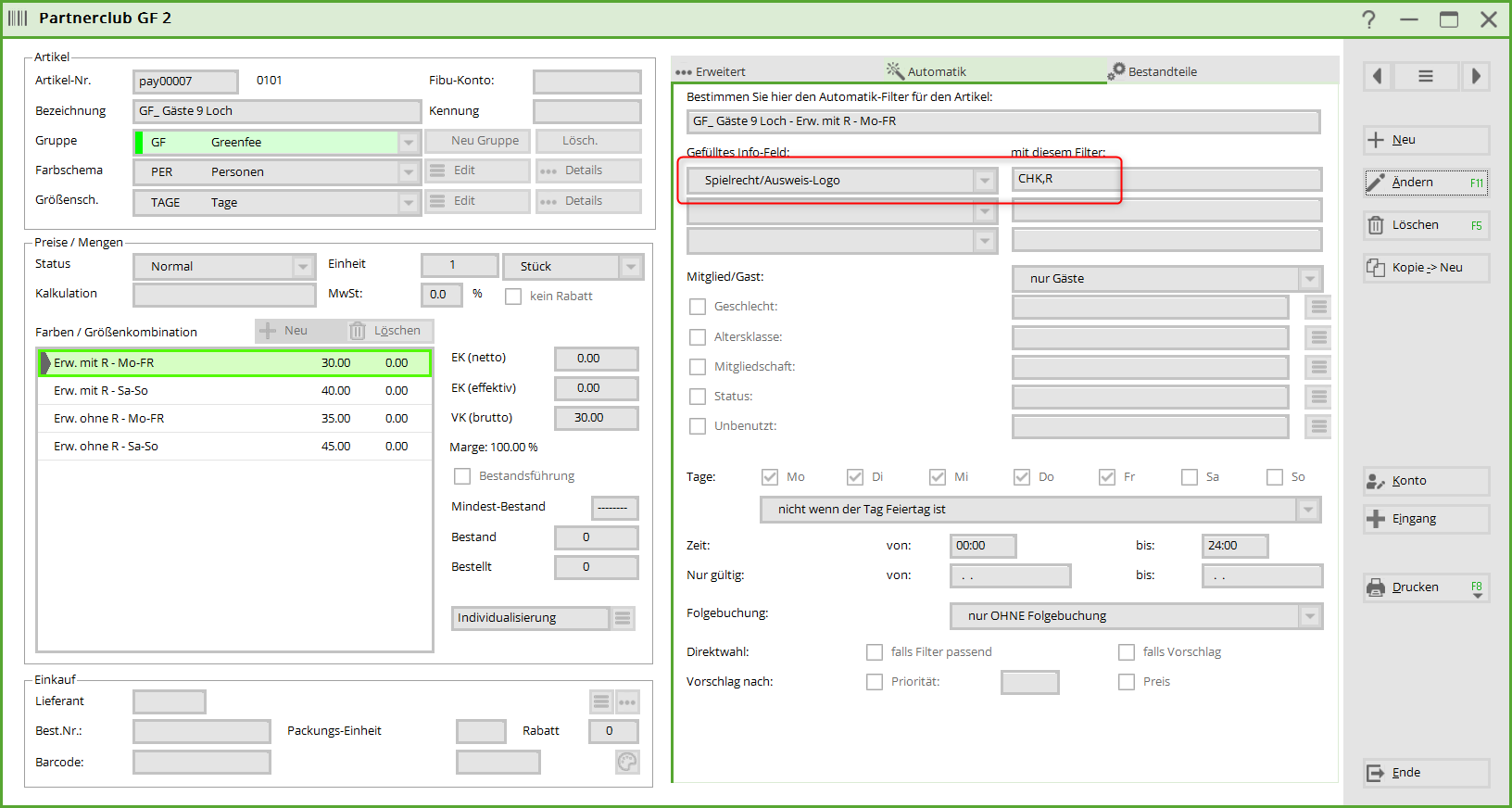The image size is (1512, 808).
Task: Expand the Mitglied/Gast dropdown
Action: pos(1309,279)
